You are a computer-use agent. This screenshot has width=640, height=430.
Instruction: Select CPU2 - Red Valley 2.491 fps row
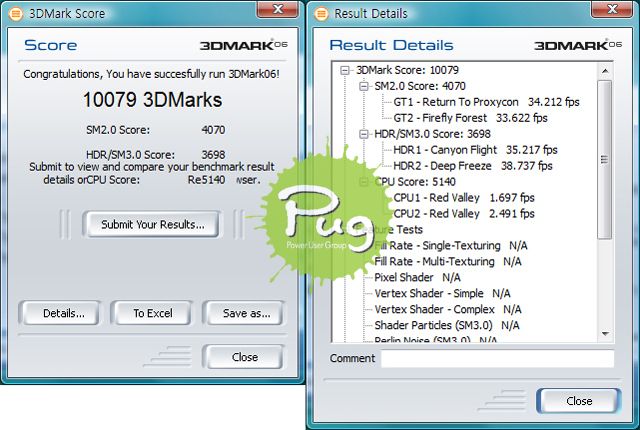click(464, 214)
